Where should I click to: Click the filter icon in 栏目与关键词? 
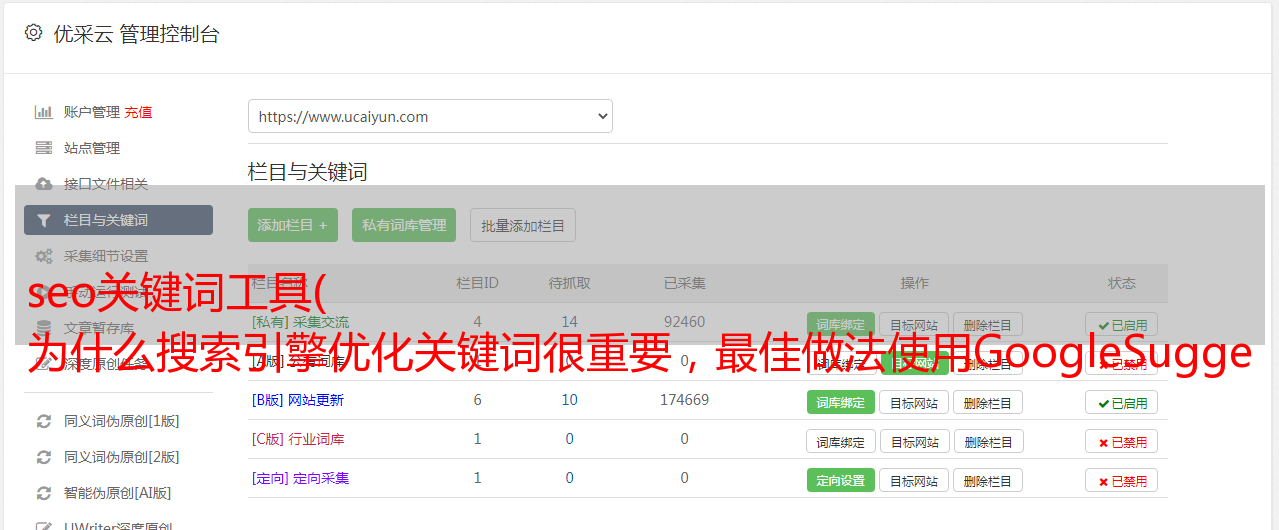pyautogui.click(x=43, y=220)
